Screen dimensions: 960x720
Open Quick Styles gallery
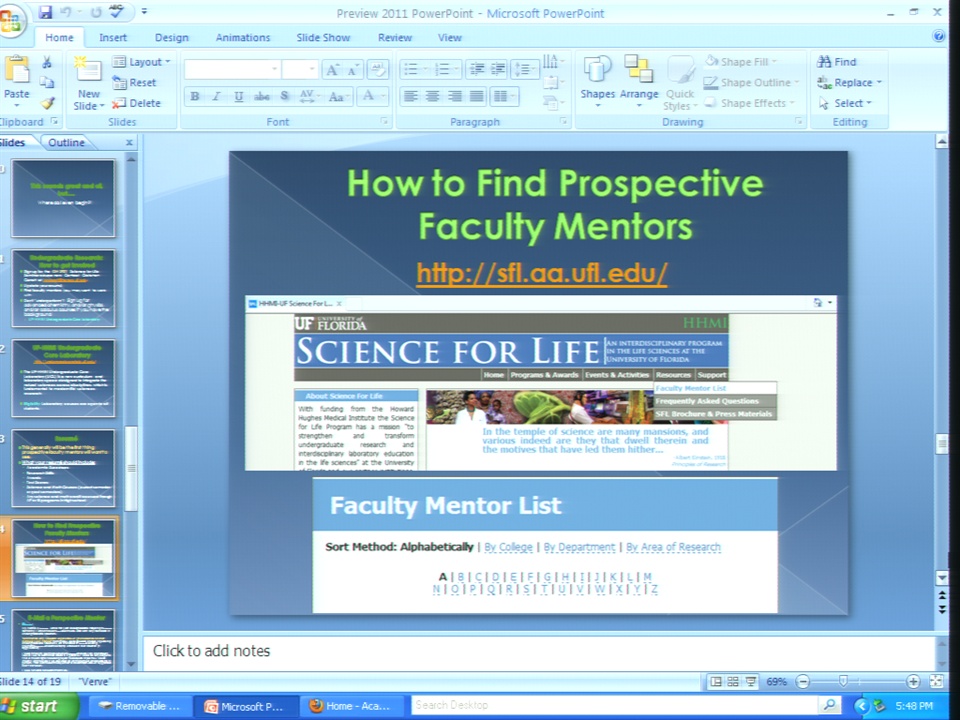[x=680, y=83]
